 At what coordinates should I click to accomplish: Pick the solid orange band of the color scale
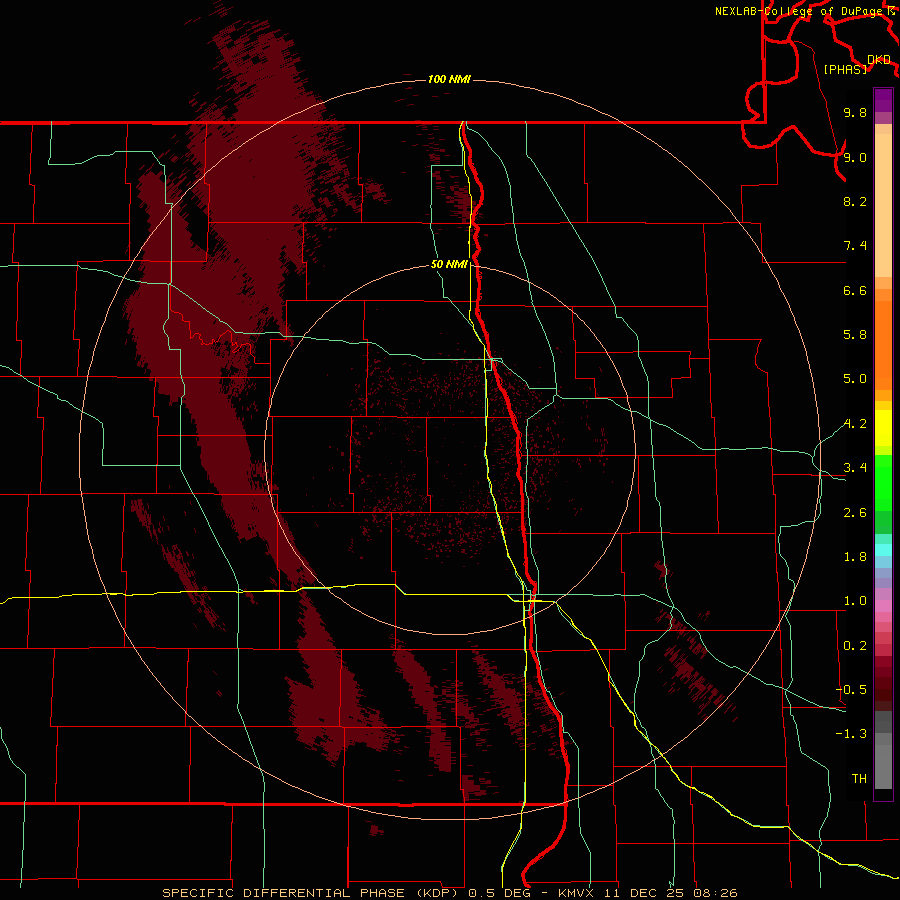(x=883, y=346)
